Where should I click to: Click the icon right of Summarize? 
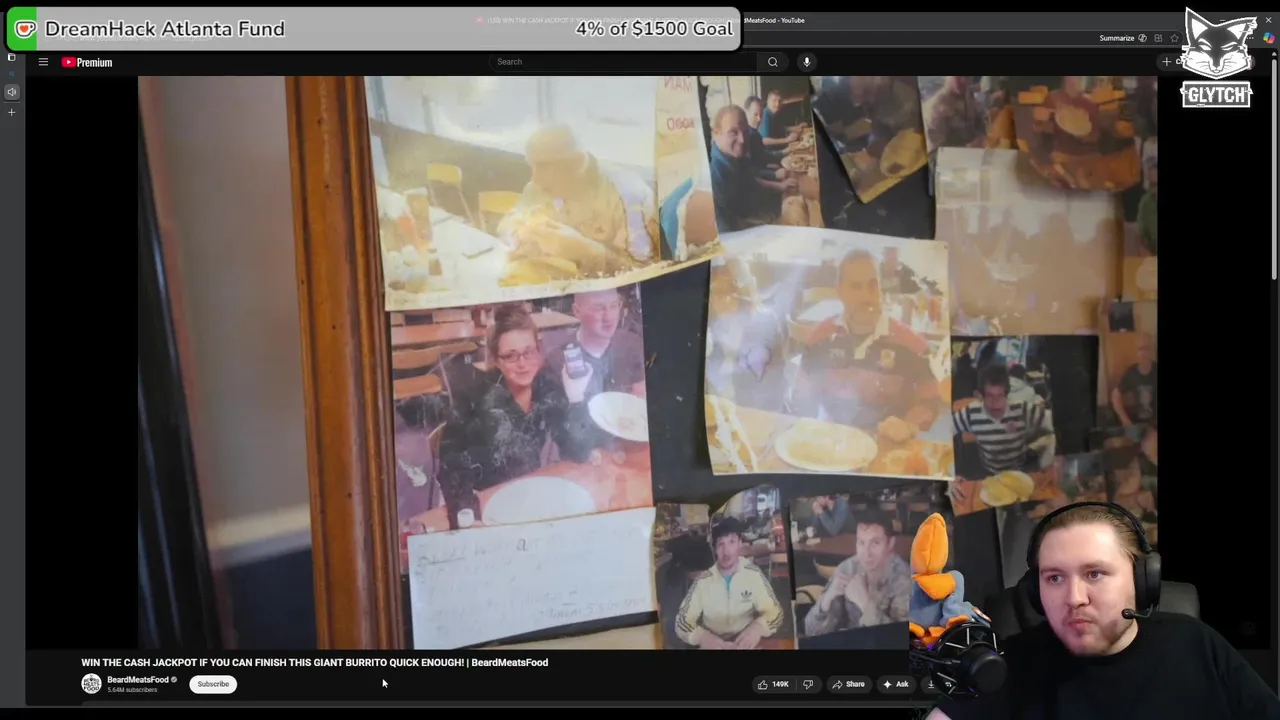click(1142, 38)
